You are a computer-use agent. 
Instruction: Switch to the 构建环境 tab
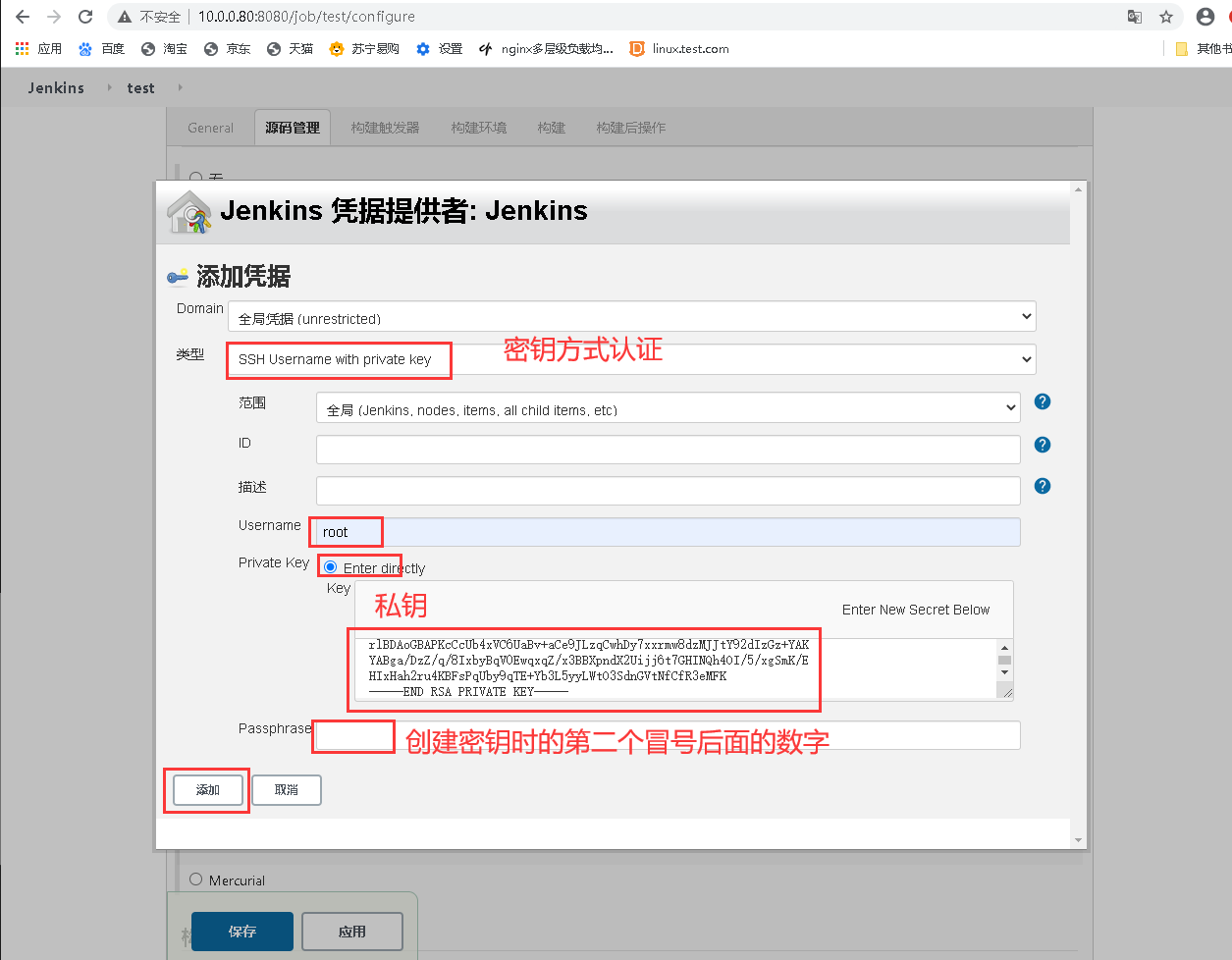[479, 128]
